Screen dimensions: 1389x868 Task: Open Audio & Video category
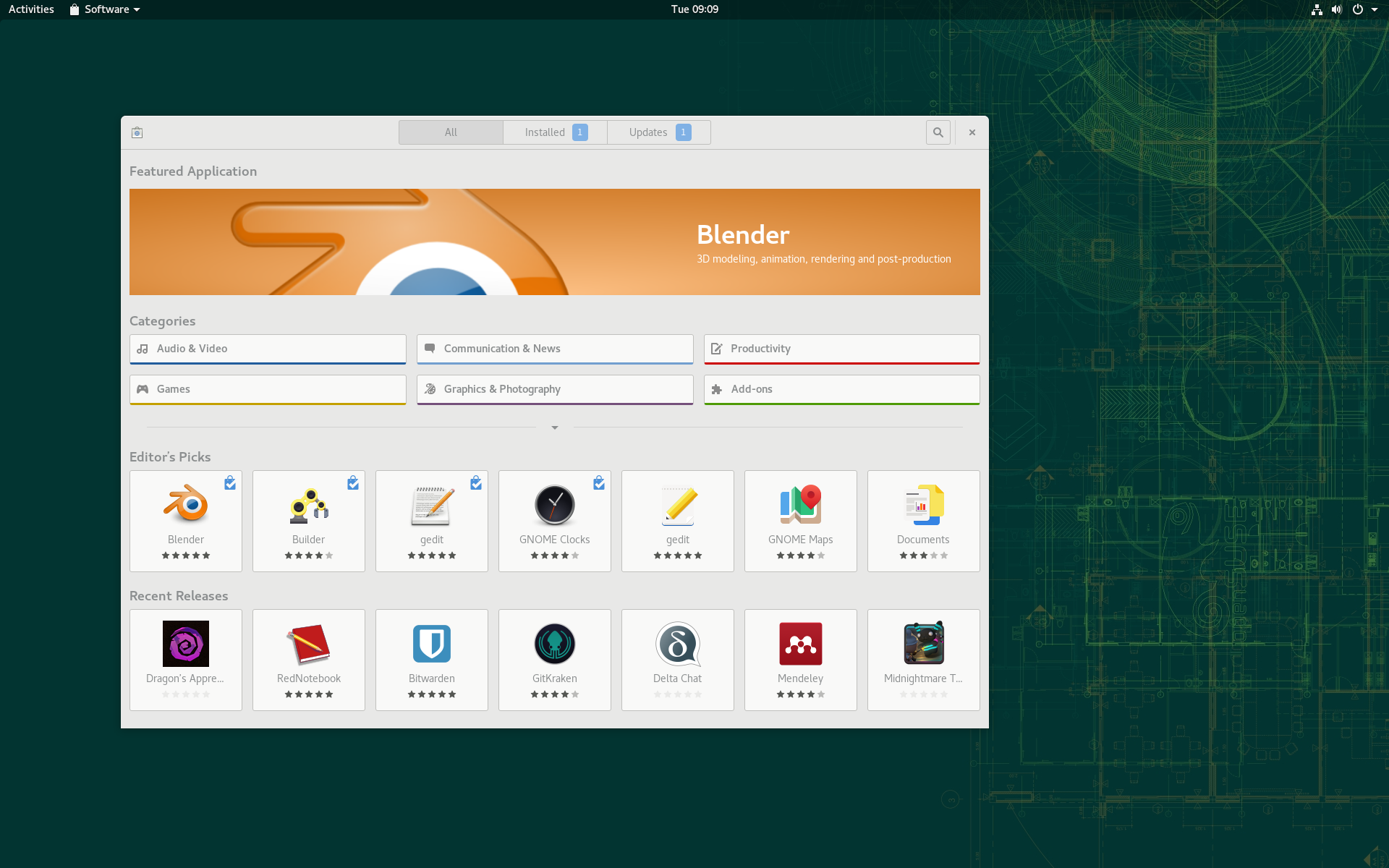click(x=268, y=349)
